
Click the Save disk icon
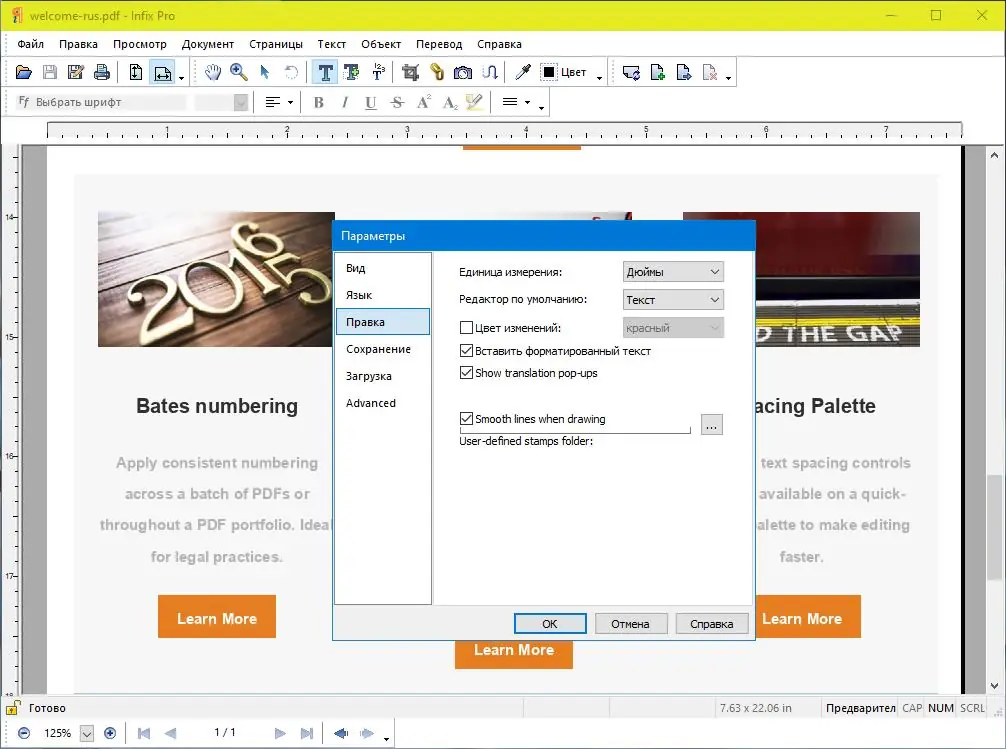click(49, 73)
